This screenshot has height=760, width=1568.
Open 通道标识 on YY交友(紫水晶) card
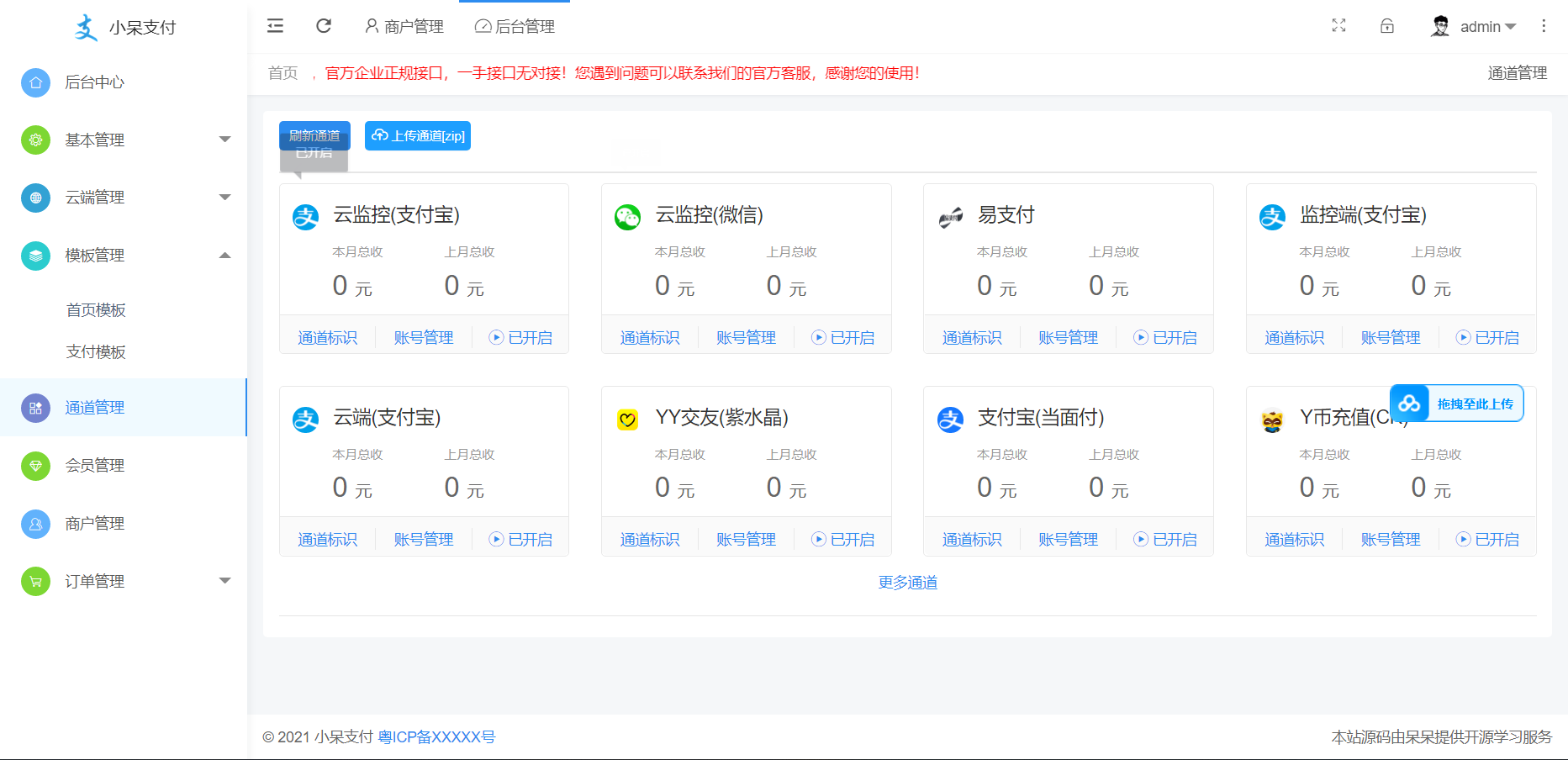point(650,539)
